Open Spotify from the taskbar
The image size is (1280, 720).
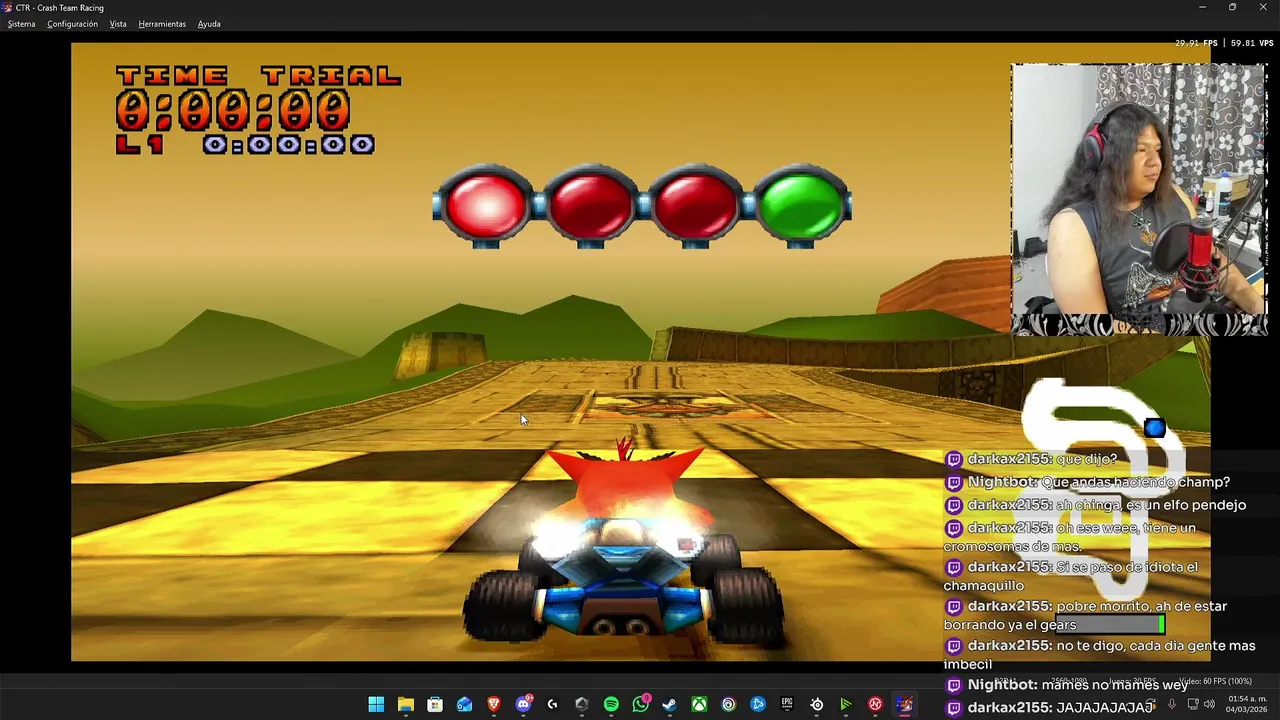pyautogui.click(x=611, y=705)
